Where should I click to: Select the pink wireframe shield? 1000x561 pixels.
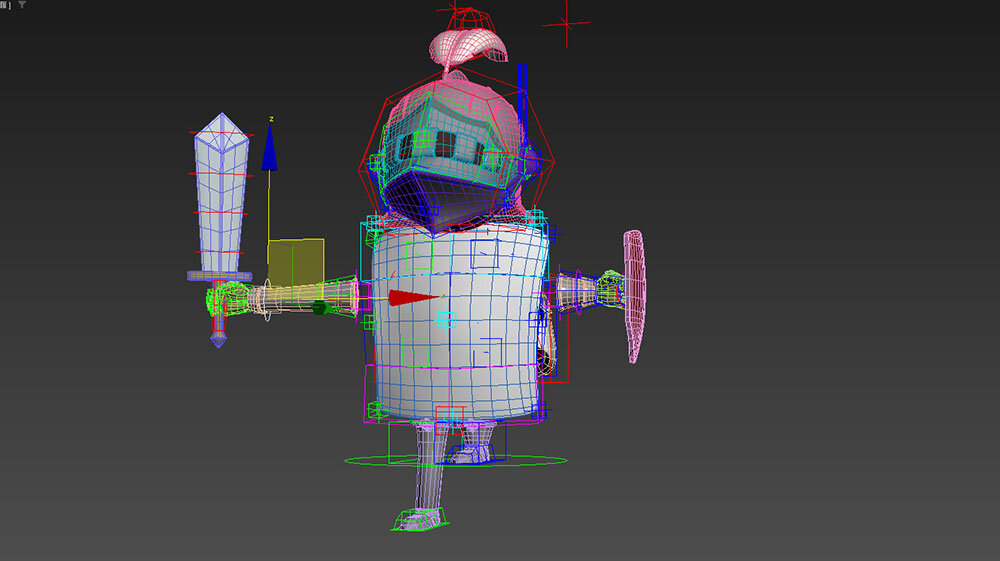point(634,295)
